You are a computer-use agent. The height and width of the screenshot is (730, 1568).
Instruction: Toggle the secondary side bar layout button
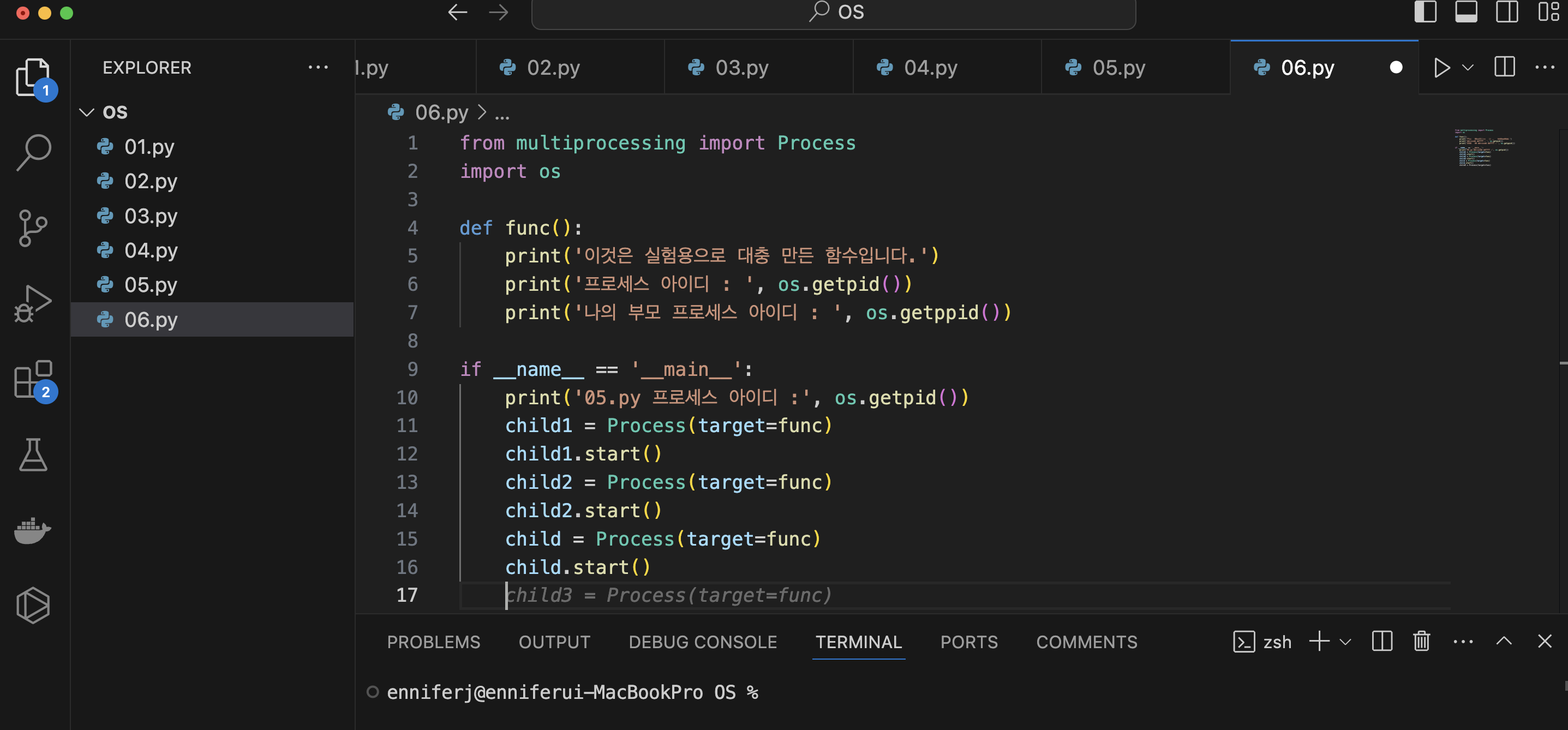pyautogui.click(x=1506, y=11)
